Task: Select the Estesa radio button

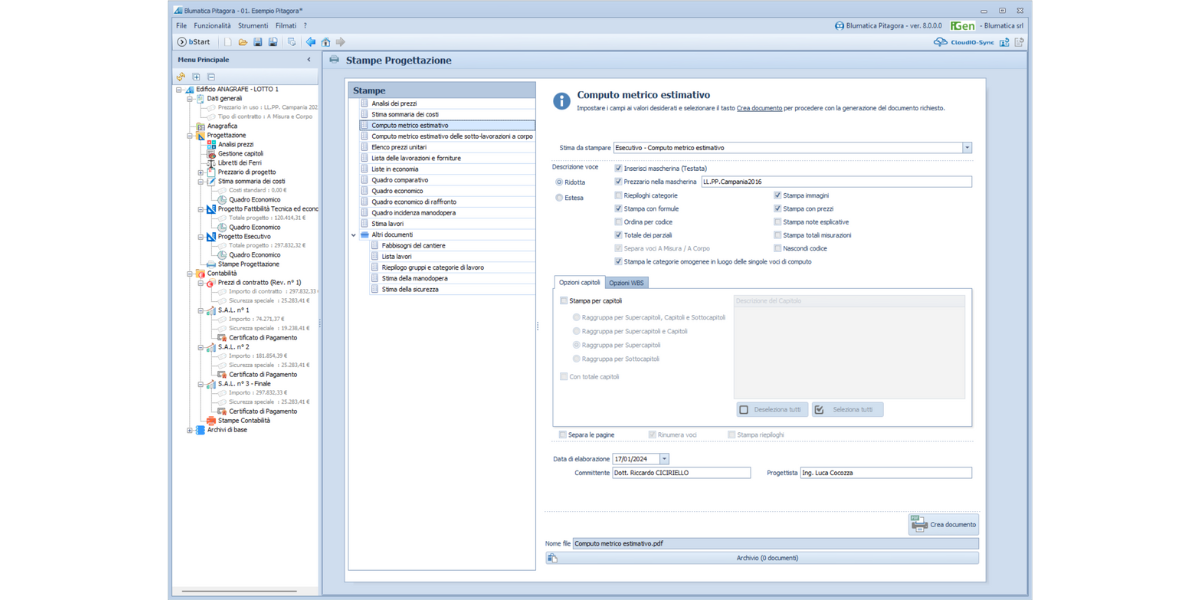Action: coord(559,198)
